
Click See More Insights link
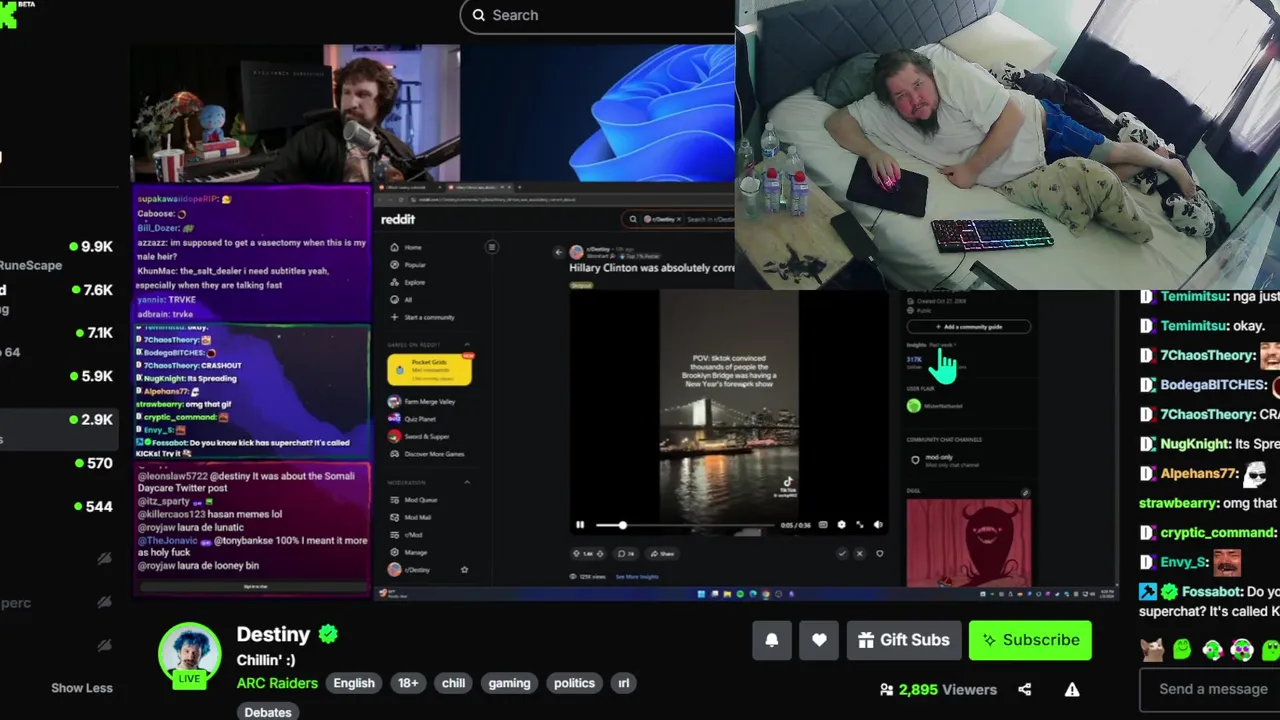[x=637, y=577]
